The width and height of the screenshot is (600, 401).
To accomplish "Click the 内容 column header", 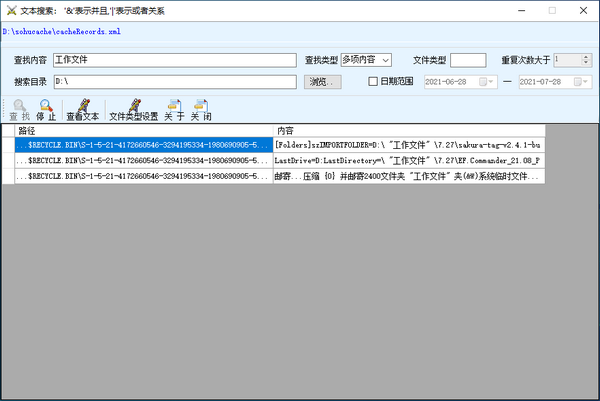I will 408,131.
